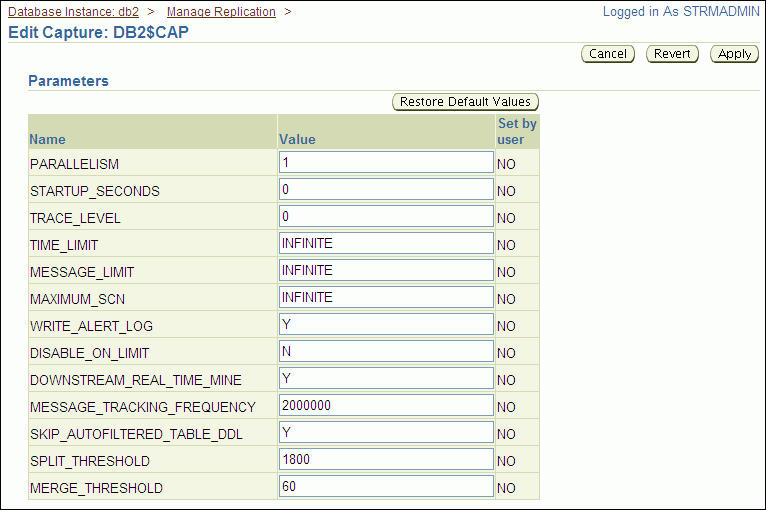This screenshot has width=766, height=510.
Task: Click the Name column header
Action: pos(47,140)
